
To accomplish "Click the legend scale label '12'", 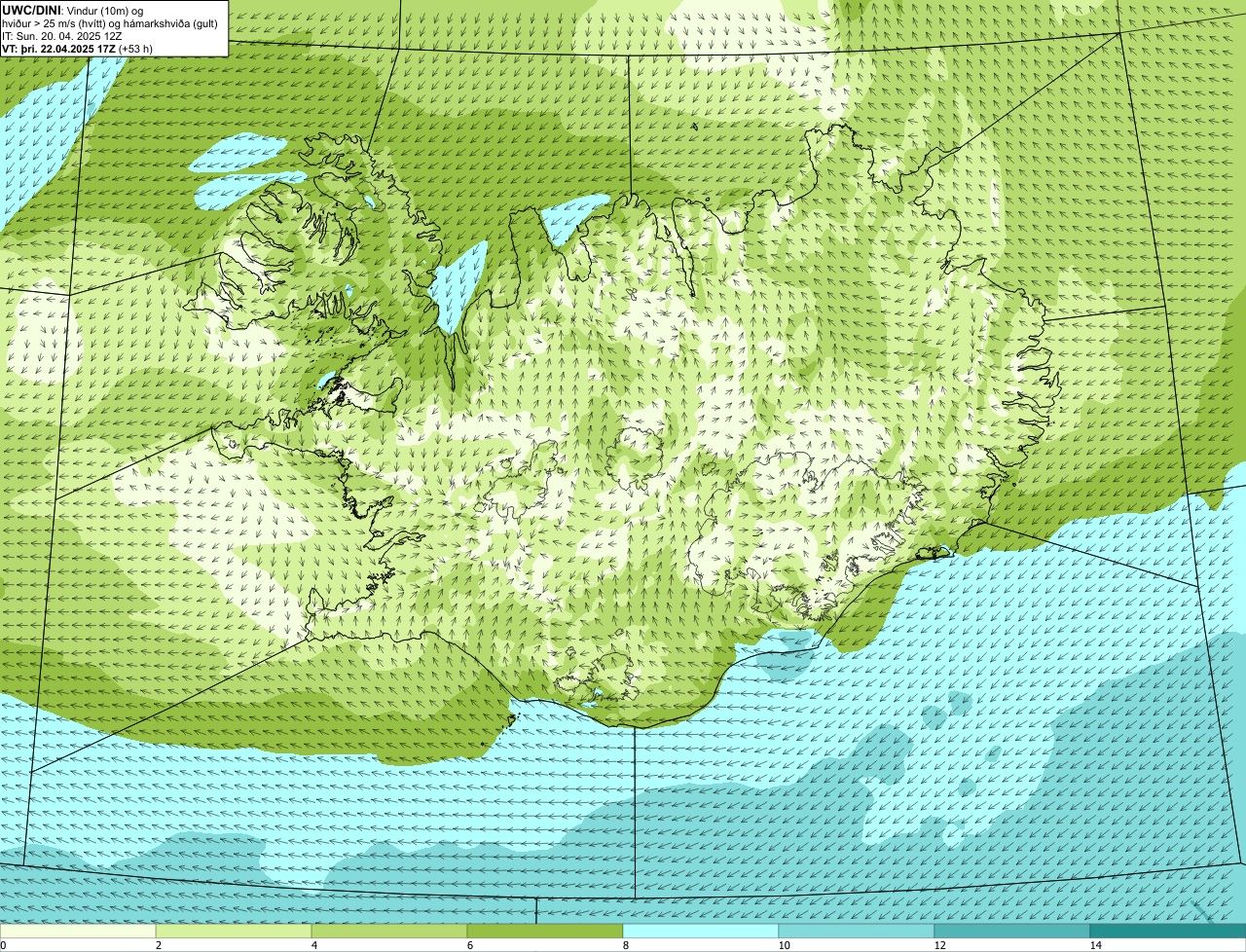I will (939, 945).
